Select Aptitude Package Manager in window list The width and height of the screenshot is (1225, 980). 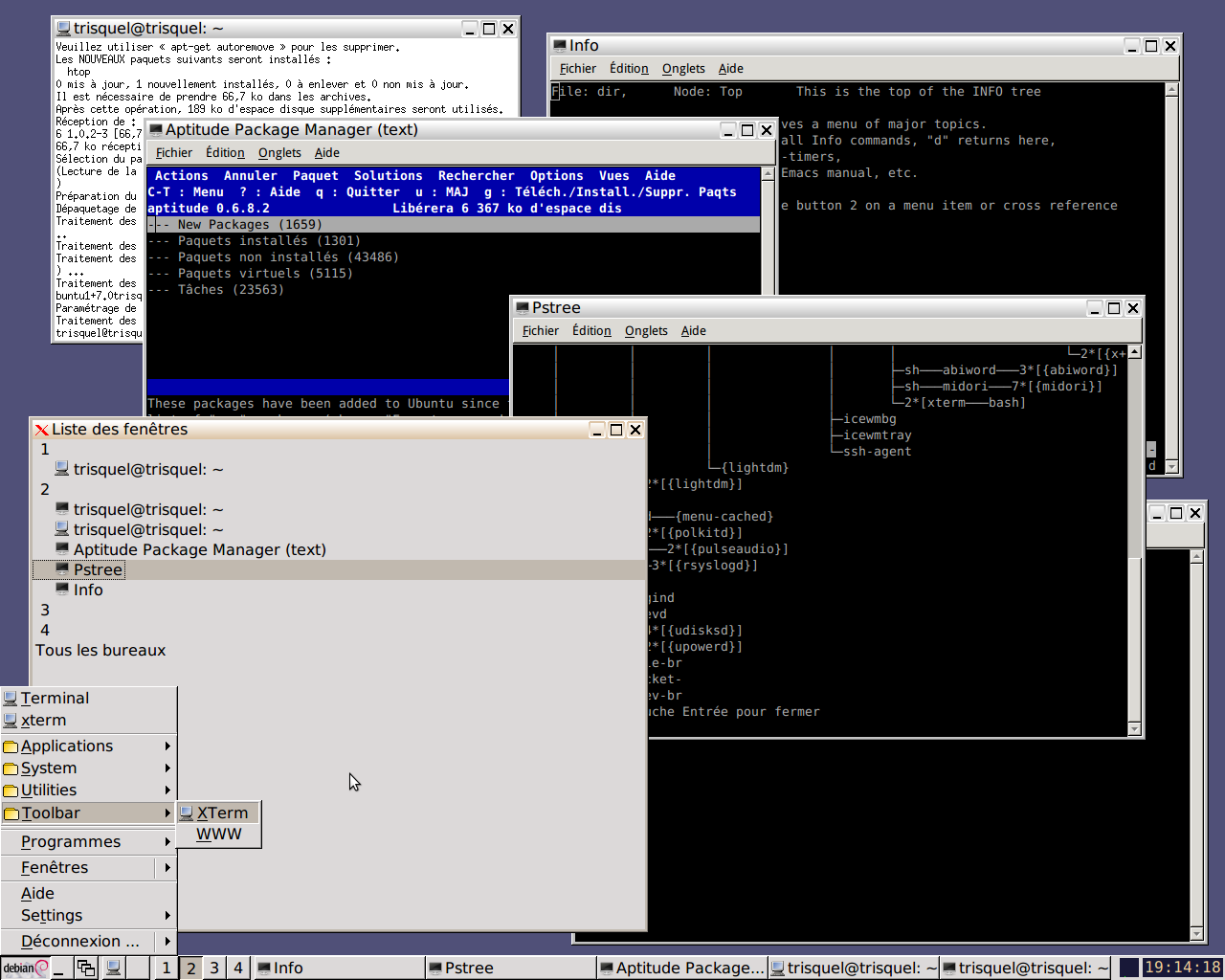coord(339,549)
